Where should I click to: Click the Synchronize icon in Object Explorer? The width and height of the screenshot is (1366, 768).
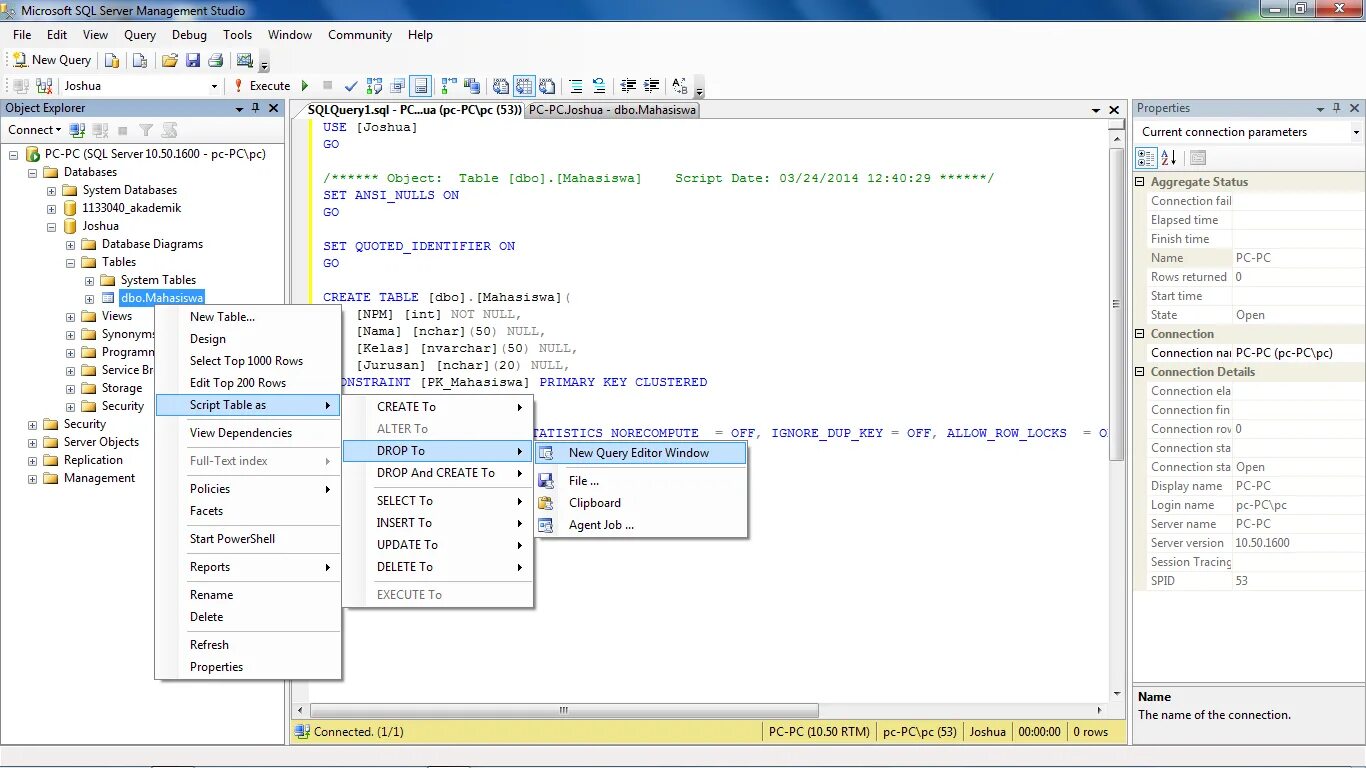[169, 130]
